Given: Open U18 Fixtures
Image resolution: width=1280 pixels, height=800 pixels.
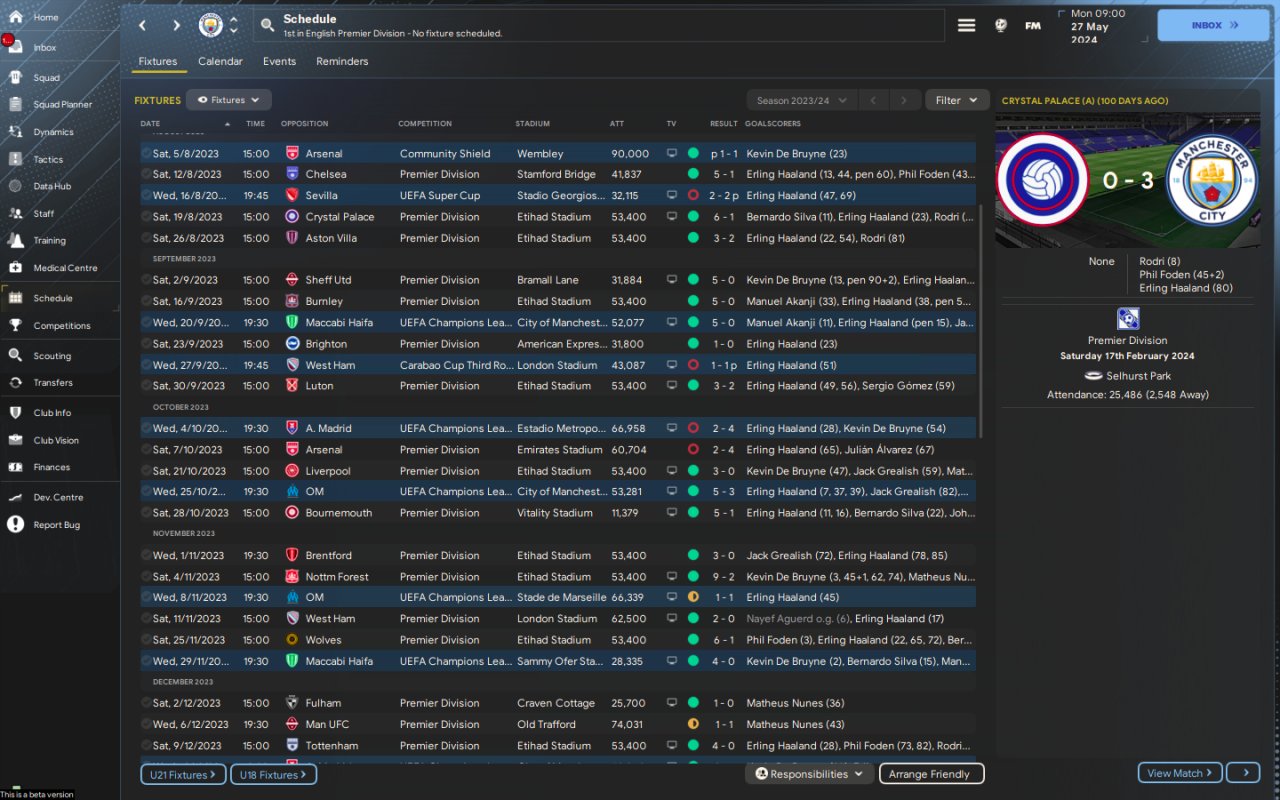Looking at the screenshot, I should (x=273, y=774).
